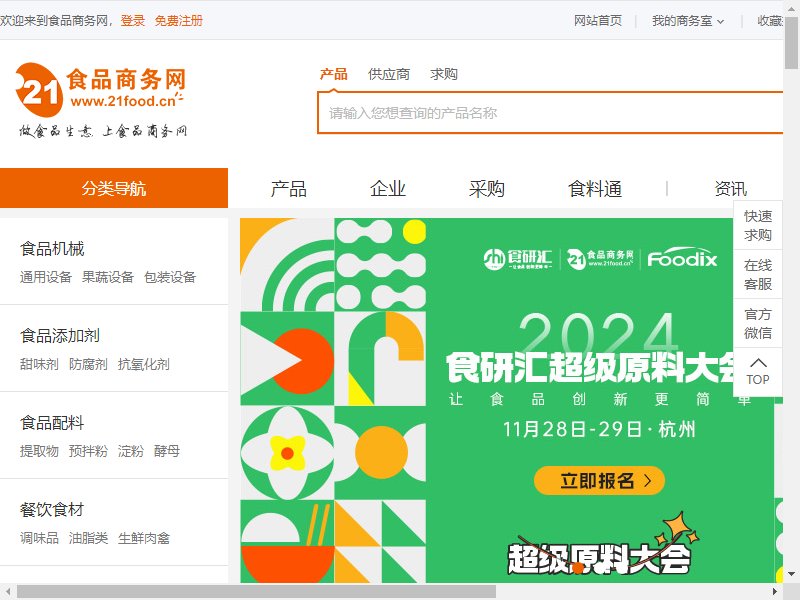Open 采购 in main navigation
The width and height of the screenshot is (800, 600).
(487, 189)
